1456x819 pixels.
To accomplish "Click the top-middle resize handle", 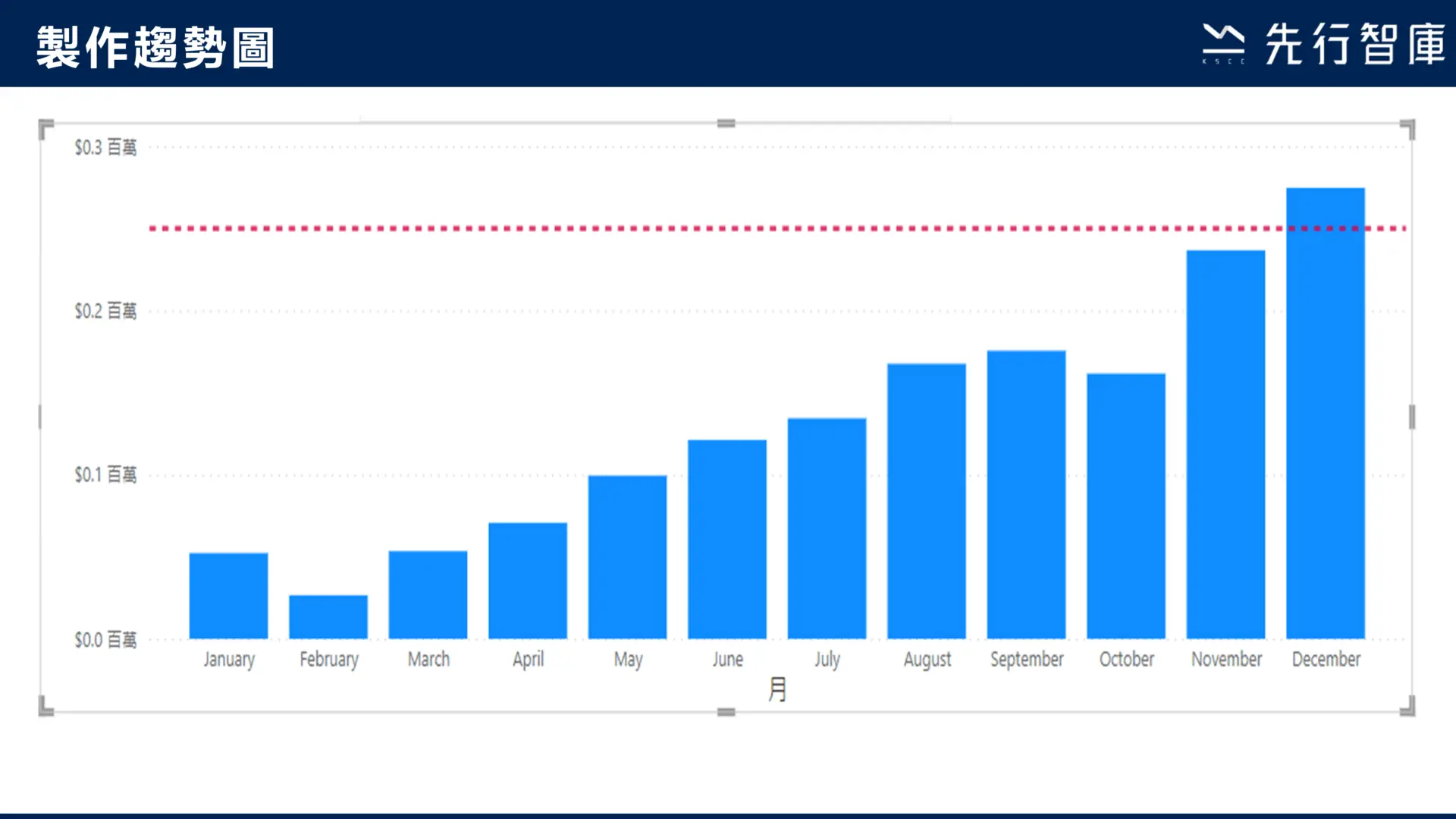I will coord(726,123).
